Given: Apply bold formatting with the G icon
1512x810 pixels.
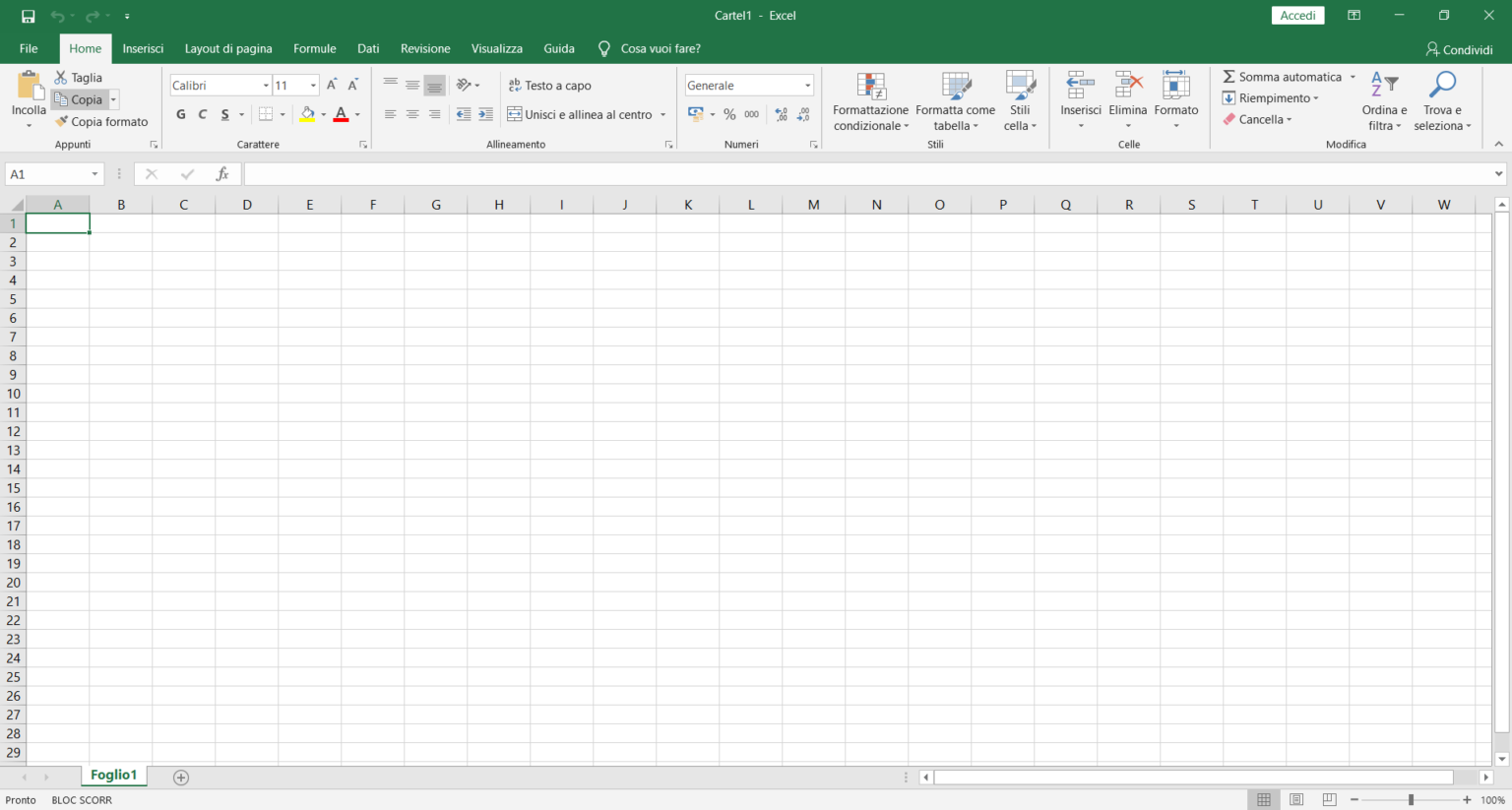Looking at the screenshot, I should (x=180, y=114).
